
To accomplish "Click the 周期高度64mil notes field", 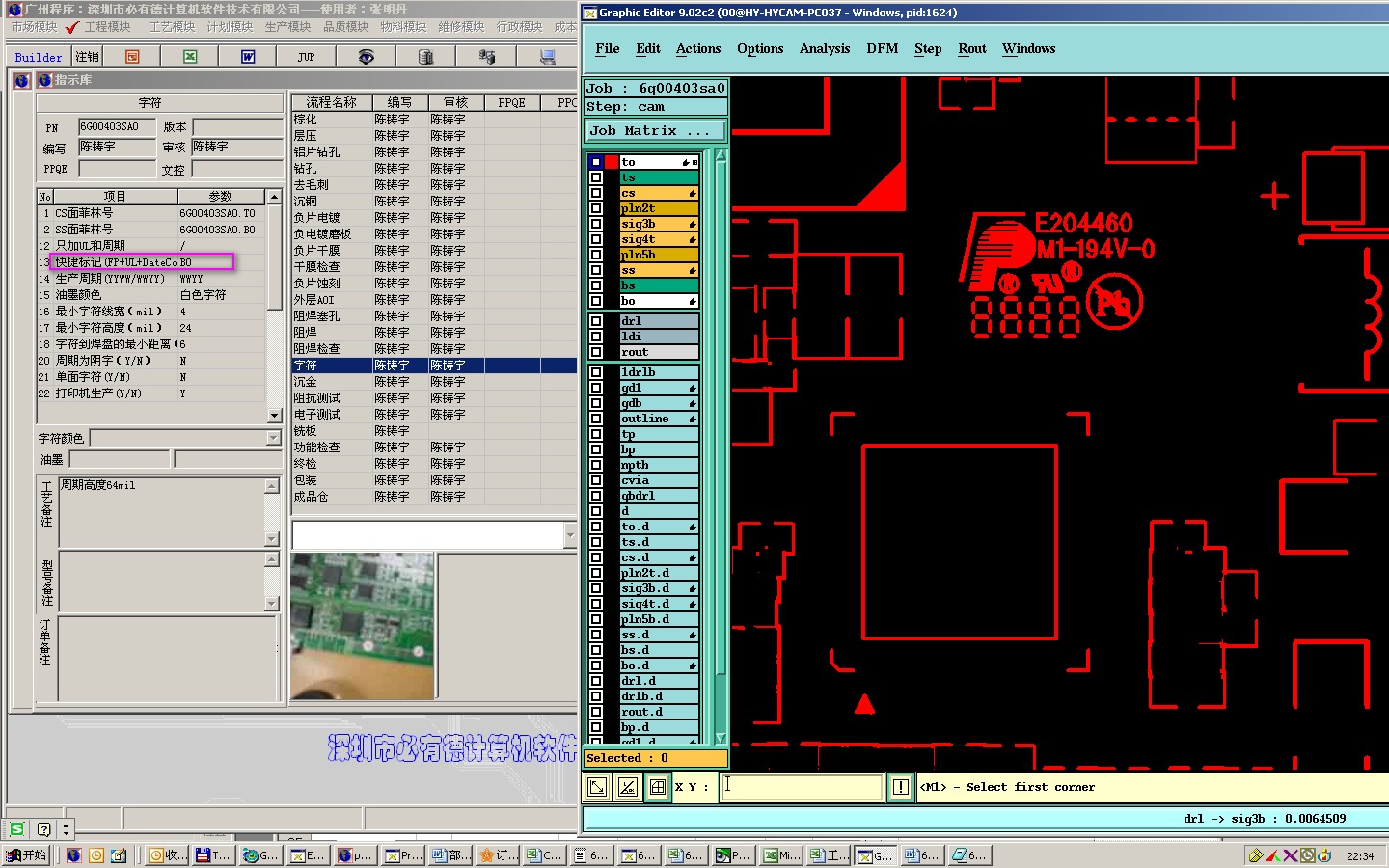I will (x=161, y=511).
